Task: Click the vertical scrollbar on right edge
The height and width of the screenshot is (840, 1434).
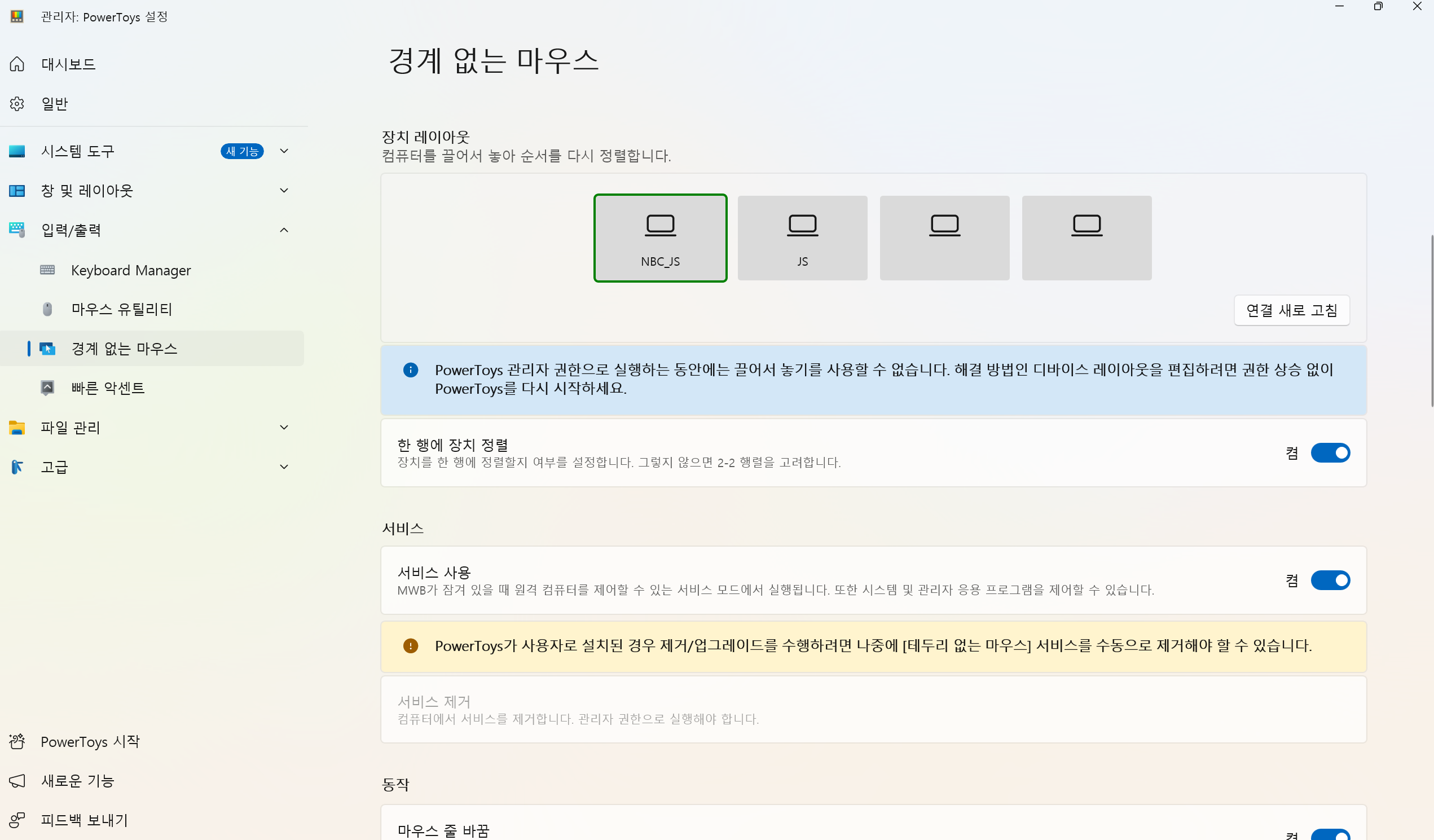Action: (x=1431, y=320)
